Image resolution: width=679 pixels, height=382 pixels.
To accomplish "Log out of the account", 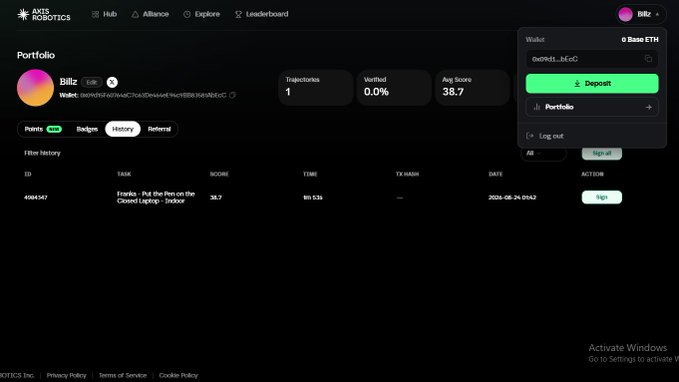I will 545,136.
